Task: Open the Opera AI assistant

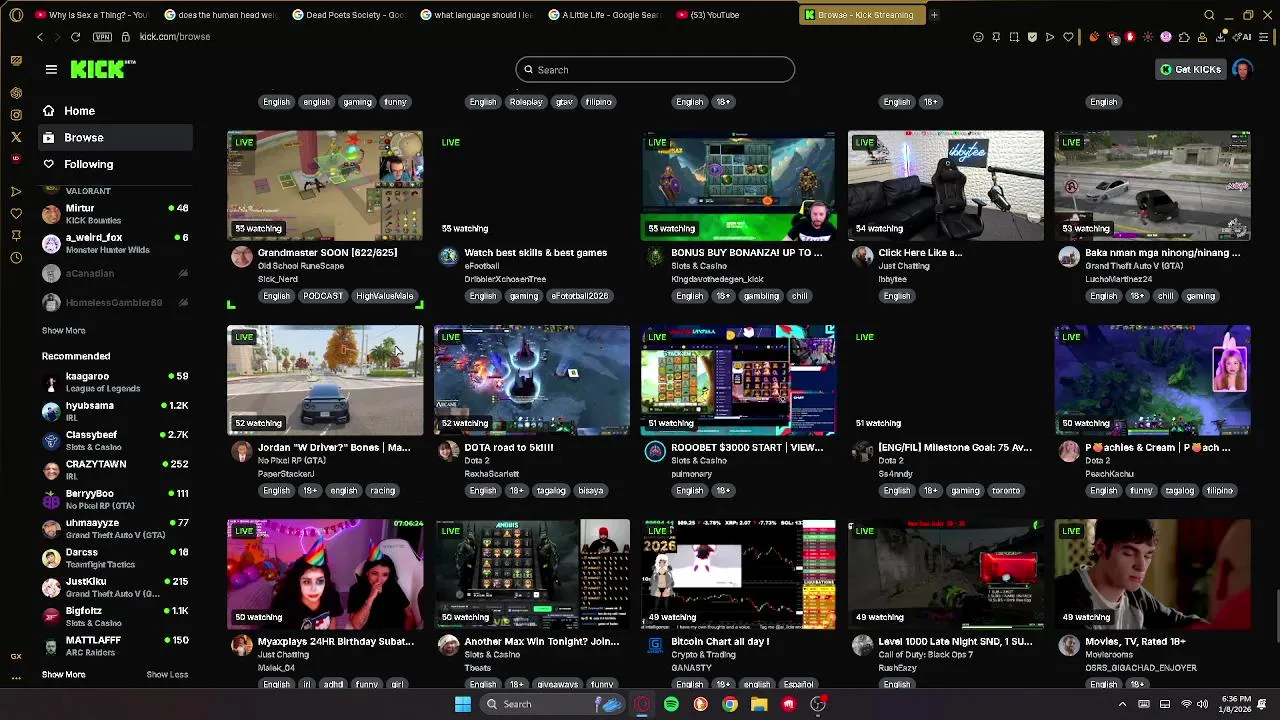Action: [x=1243, y=37]
